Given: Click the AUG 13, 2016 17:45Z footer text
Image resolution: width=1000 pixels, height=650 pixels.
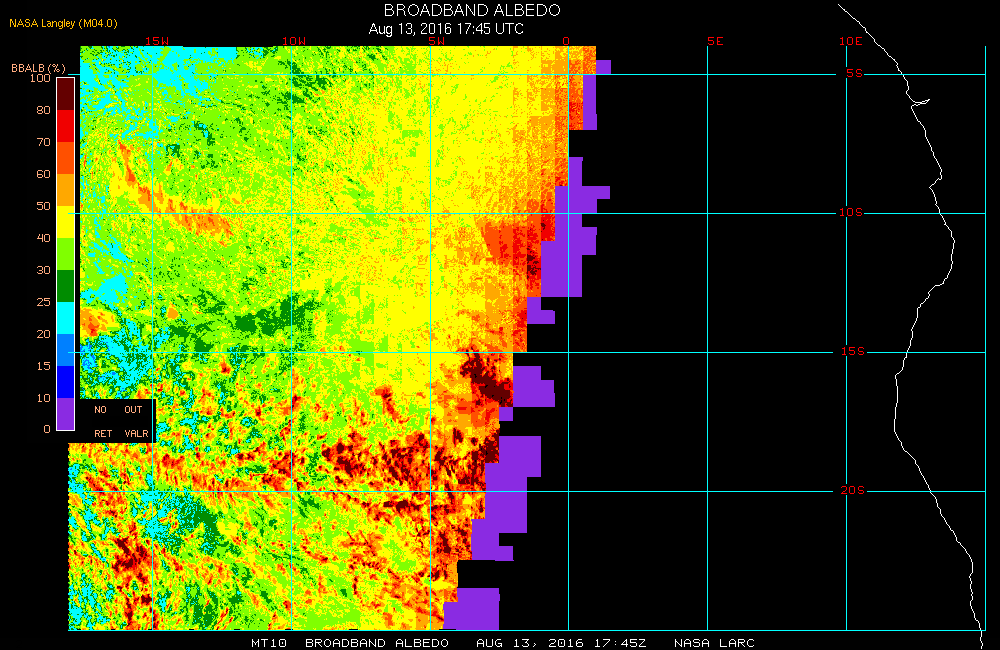Looking at the screenshot, I should (x=561, y=643).
